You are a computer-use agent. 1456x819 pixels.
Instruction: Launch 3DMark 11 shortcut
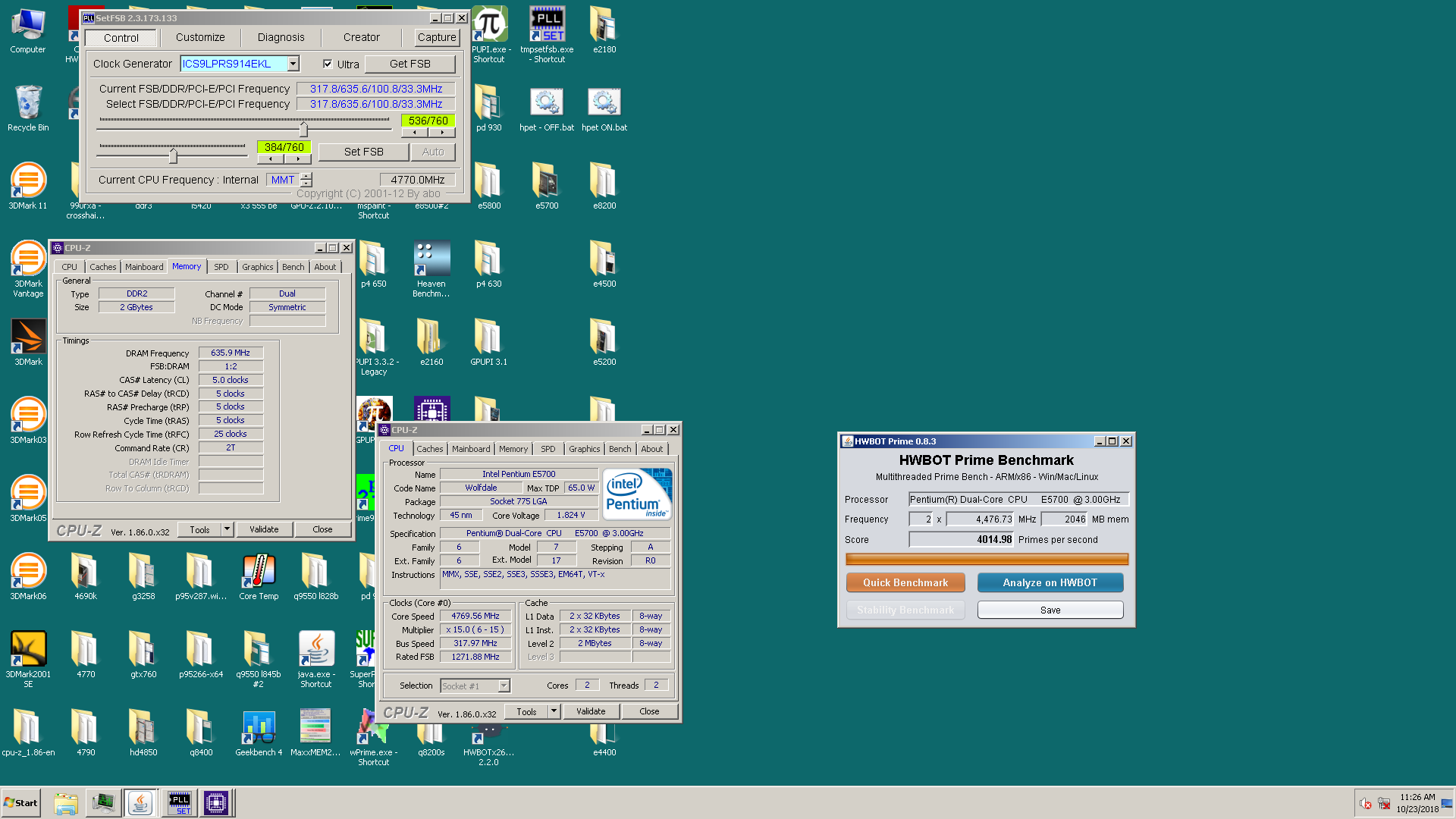point(28,187)
